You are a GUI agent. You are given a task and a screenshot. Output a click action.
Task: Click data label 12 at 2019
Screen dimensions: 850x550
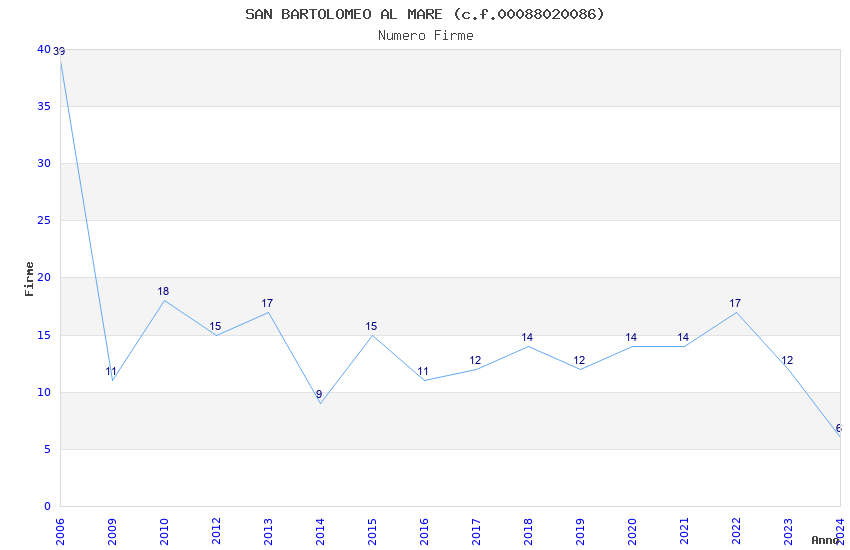click(579, 360)
